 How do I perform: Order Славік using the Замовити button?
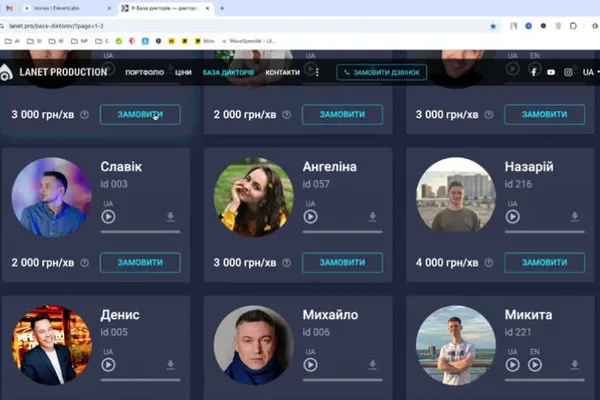(x=140, y=263)
